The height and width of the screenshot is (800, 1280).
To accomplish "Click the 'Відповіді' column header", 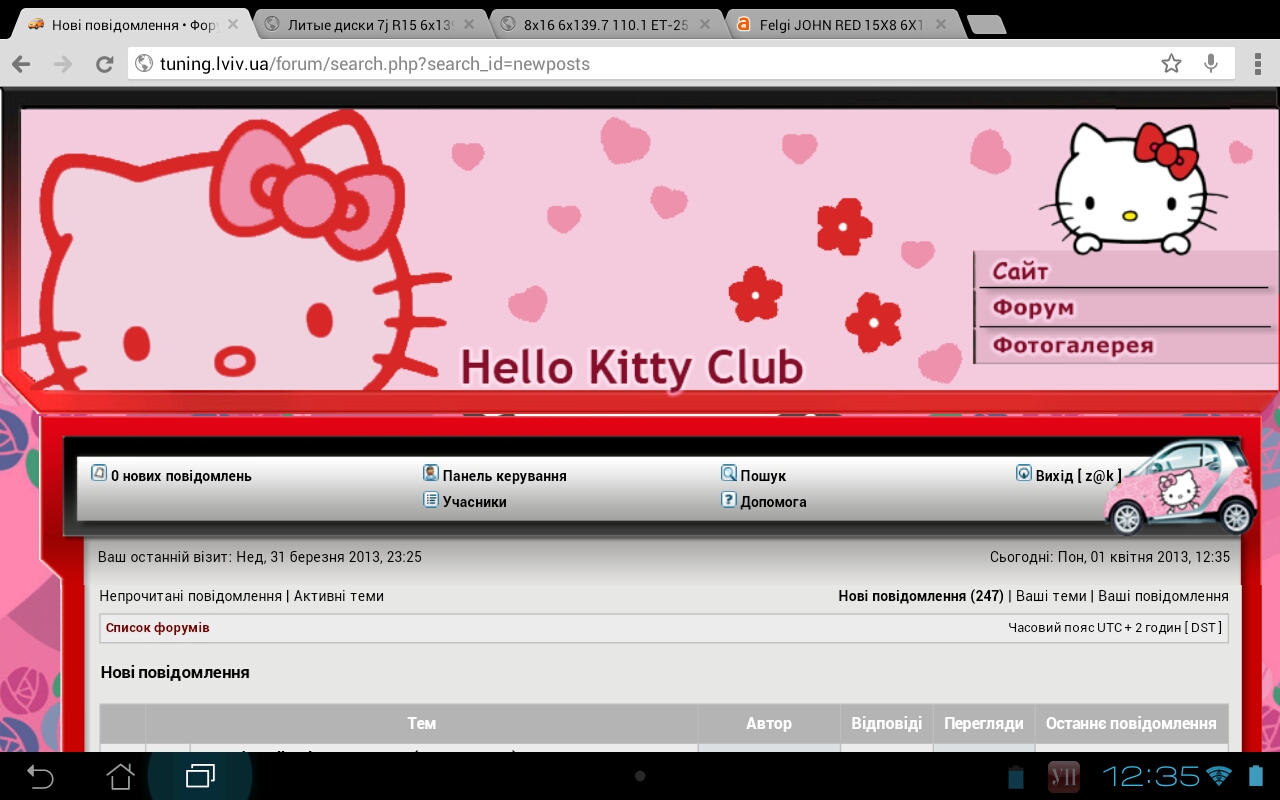I will click(x=887, y=723).
